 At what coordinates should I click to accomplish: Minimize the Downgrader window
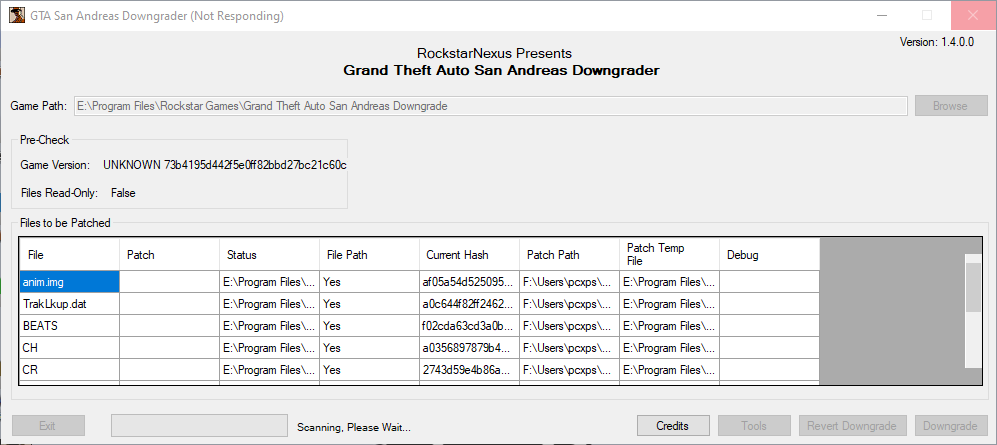[883, 16]
